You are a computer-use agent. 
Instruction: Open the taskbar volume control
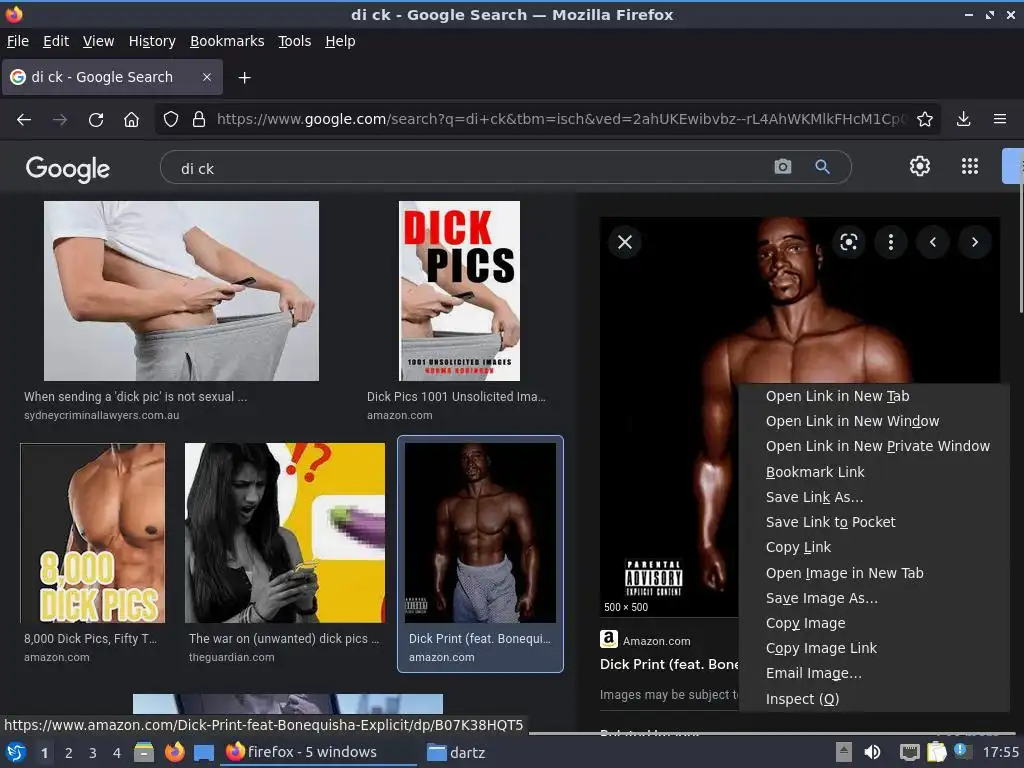pos(872,752)
